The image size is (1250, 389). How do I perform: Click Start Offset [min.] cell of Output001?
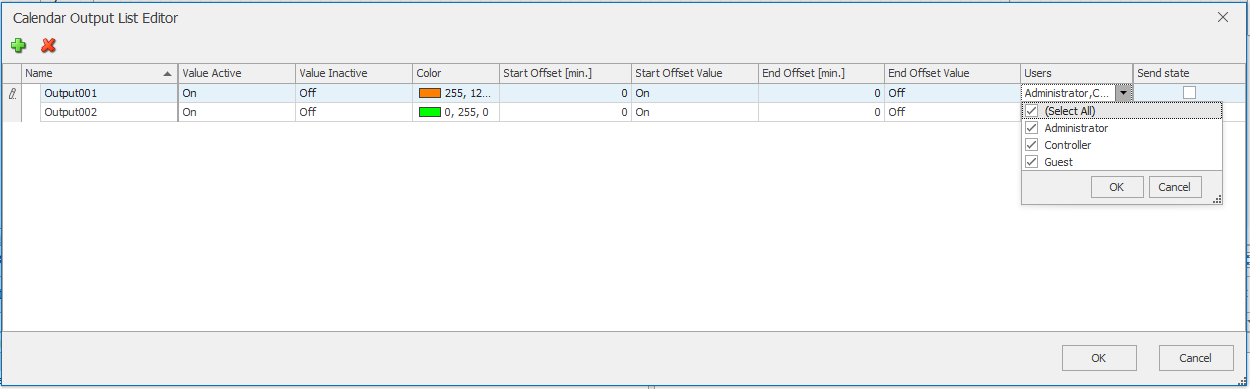pos(565,93)
